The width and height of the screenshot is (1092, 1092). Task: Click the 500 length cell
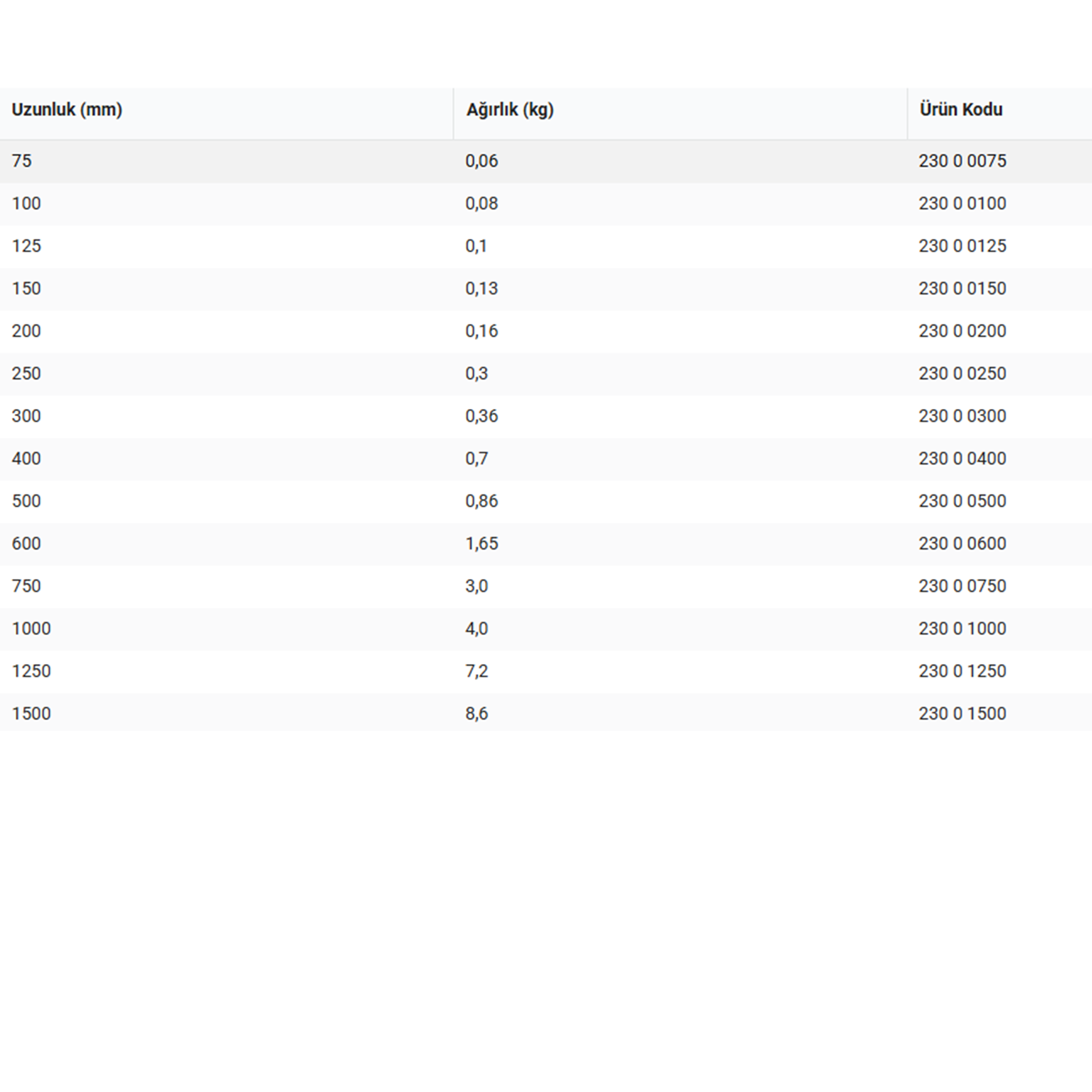click(27, 501)
